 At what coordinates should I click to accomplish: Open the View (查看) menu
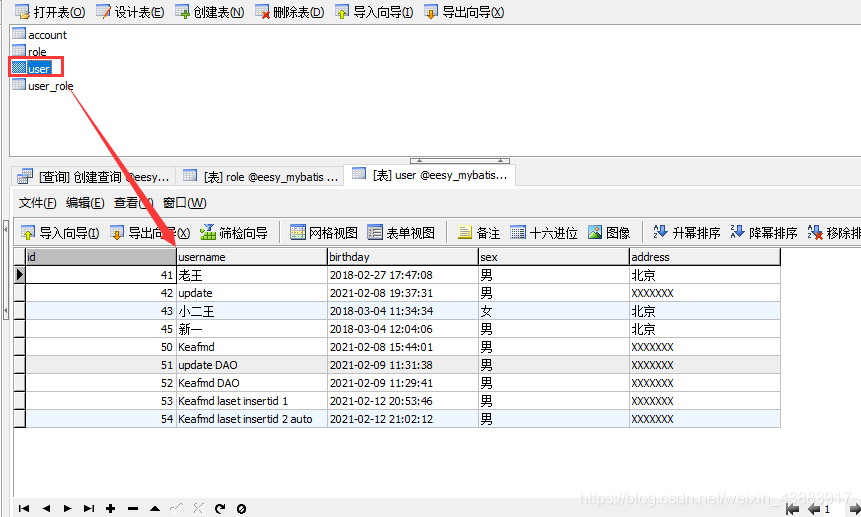pyautogui.click(x=133, y=203)
